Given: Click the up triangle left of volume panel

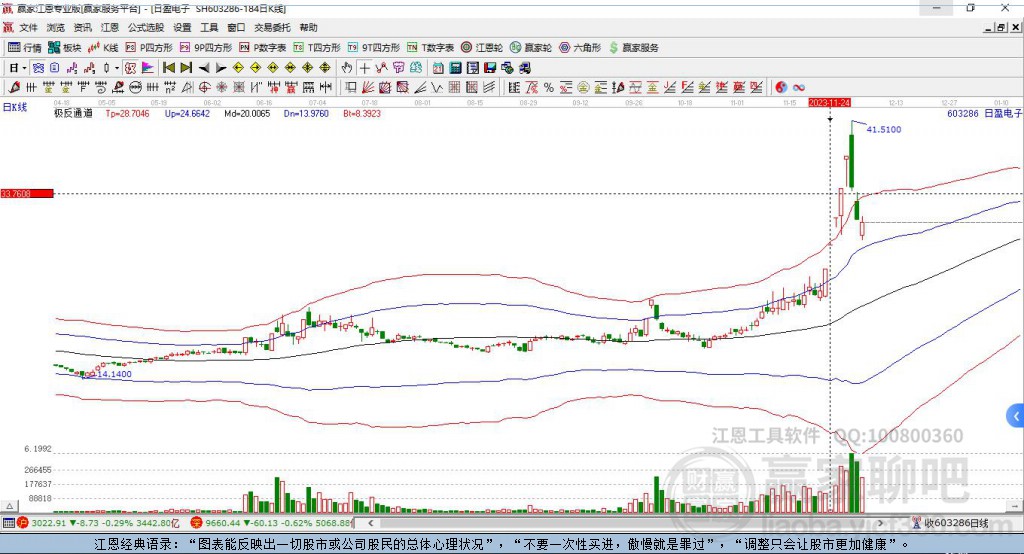Looking at the screenshot, I should pos(9,506).
